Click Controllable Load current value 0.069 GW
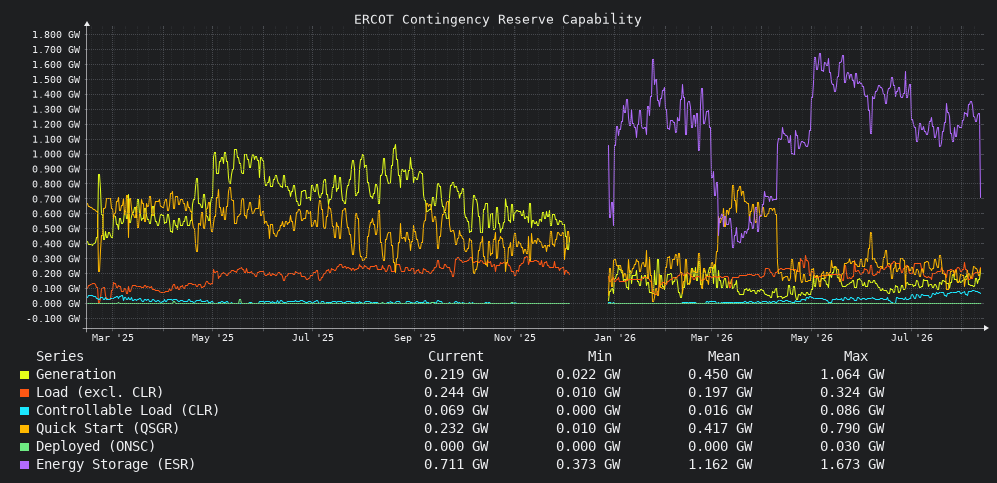This screenshot has width=997, height=483. [x=456, y=411]
